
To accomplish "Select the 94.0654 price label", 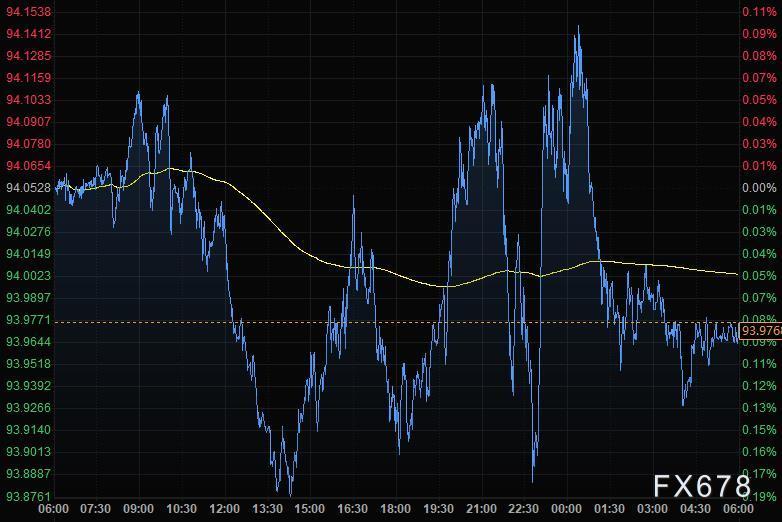I will [x=28, y=165].
